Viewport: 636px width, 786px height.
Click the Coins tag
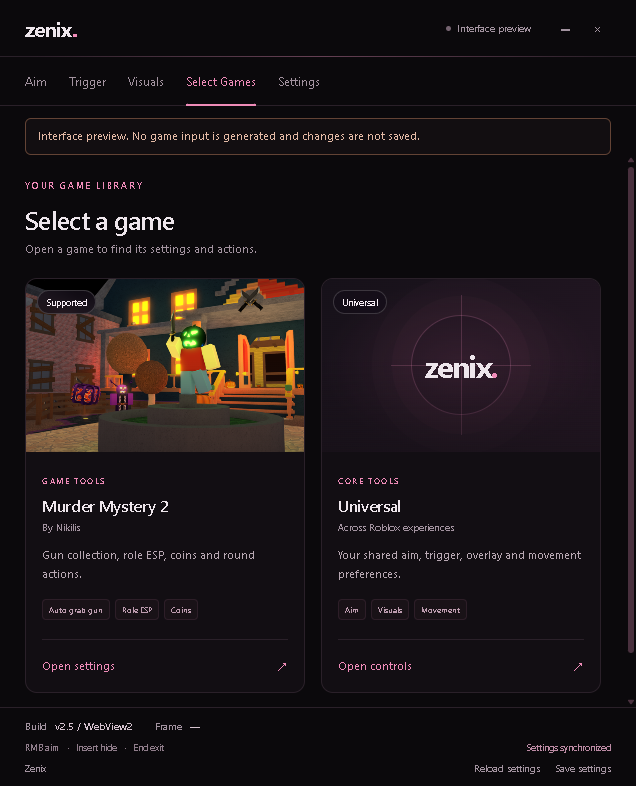pos(181,610)
